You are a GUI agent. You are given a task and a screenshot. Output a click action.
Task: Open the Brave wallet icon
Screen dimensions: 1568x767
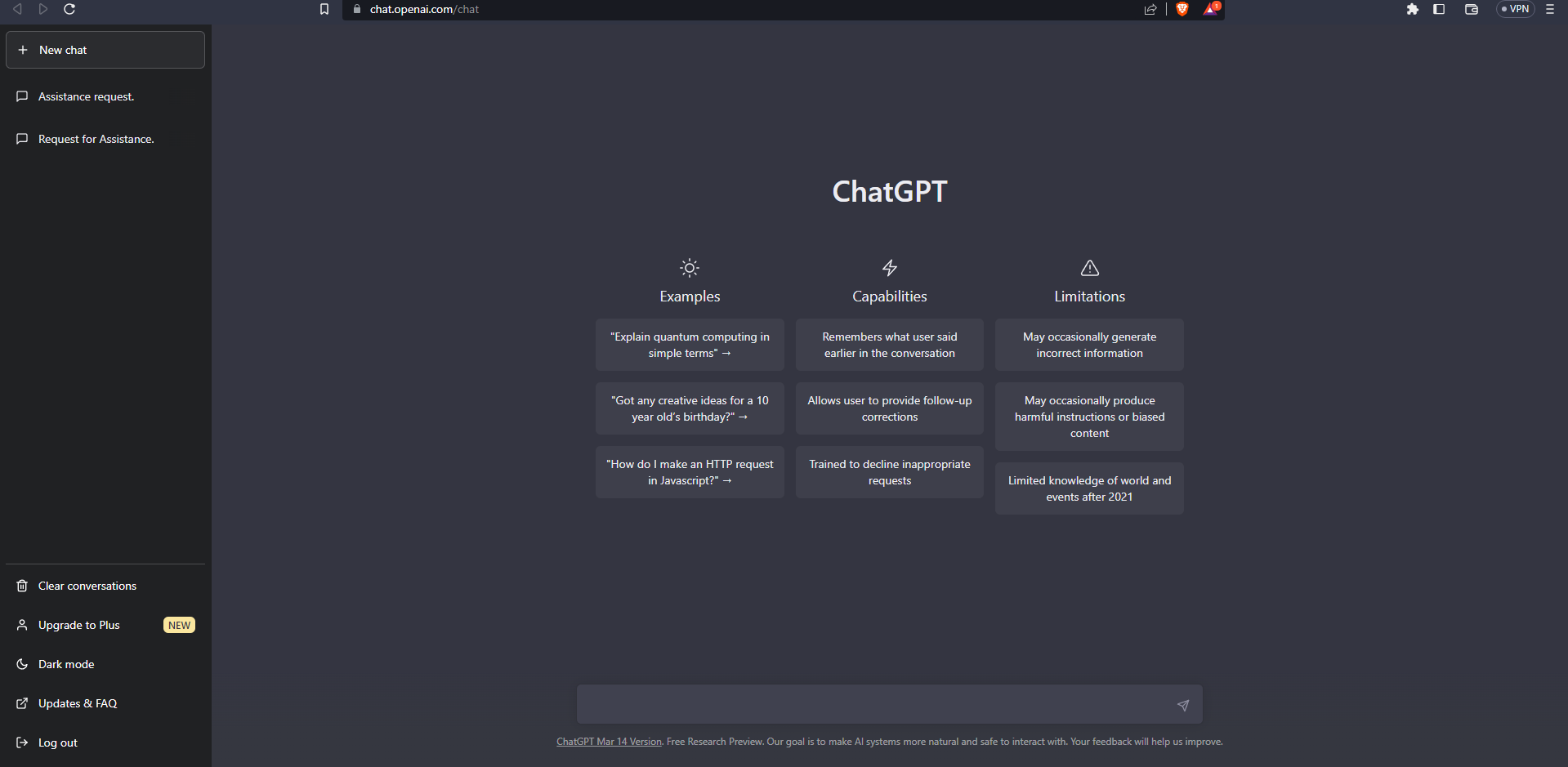(x=1472, y=9)
